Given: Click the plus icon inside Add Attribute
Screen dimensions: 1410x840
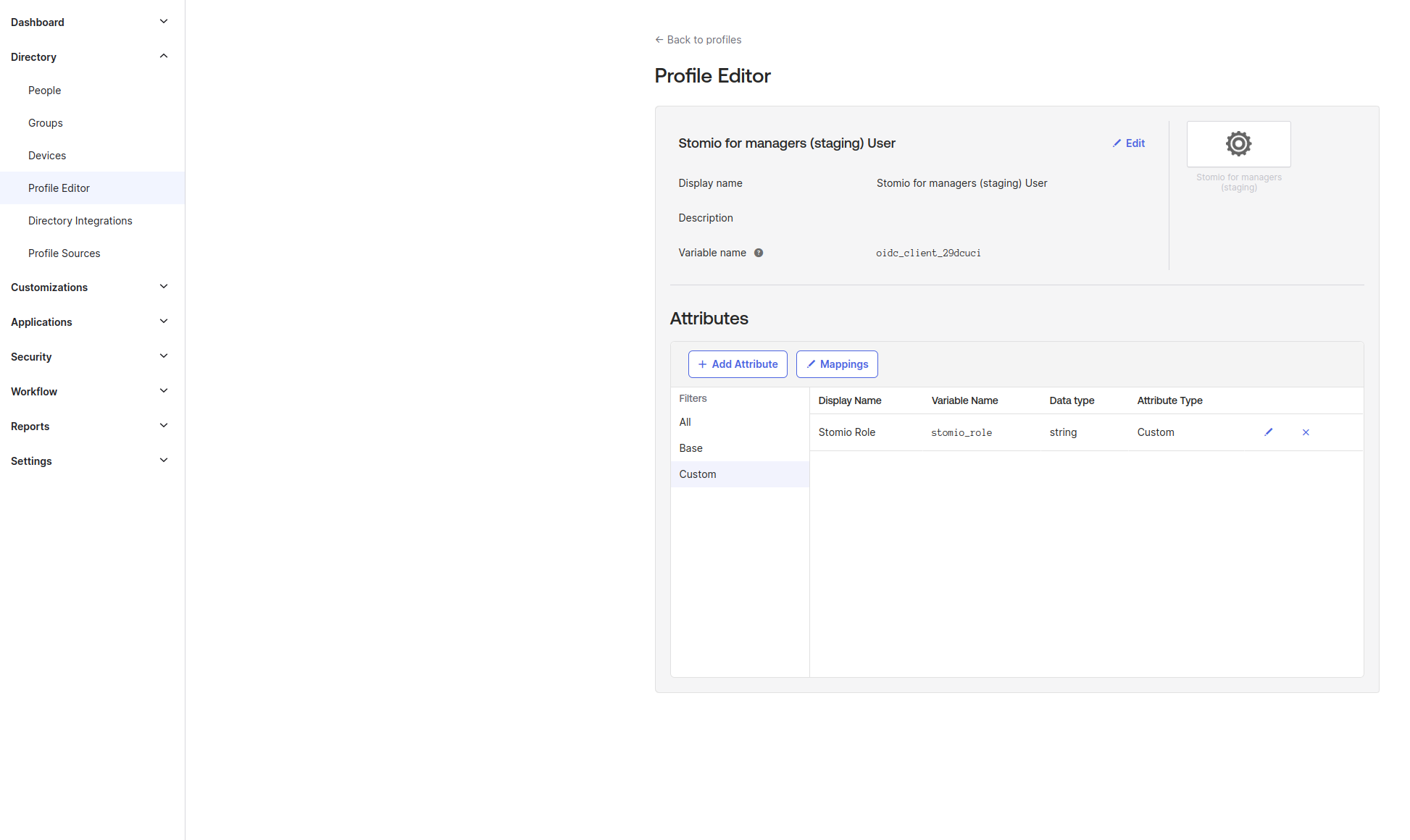Looking at the screenshot, I should point(702,364).
